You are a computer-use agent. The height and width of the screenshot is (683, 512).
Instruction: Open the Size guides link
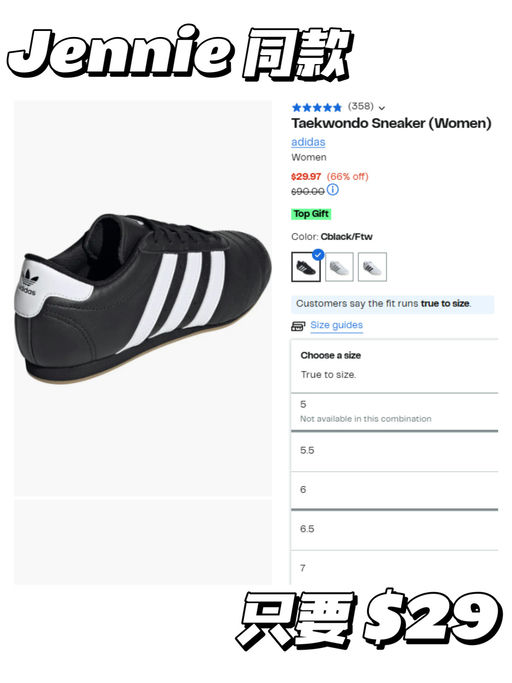(336, 325)
